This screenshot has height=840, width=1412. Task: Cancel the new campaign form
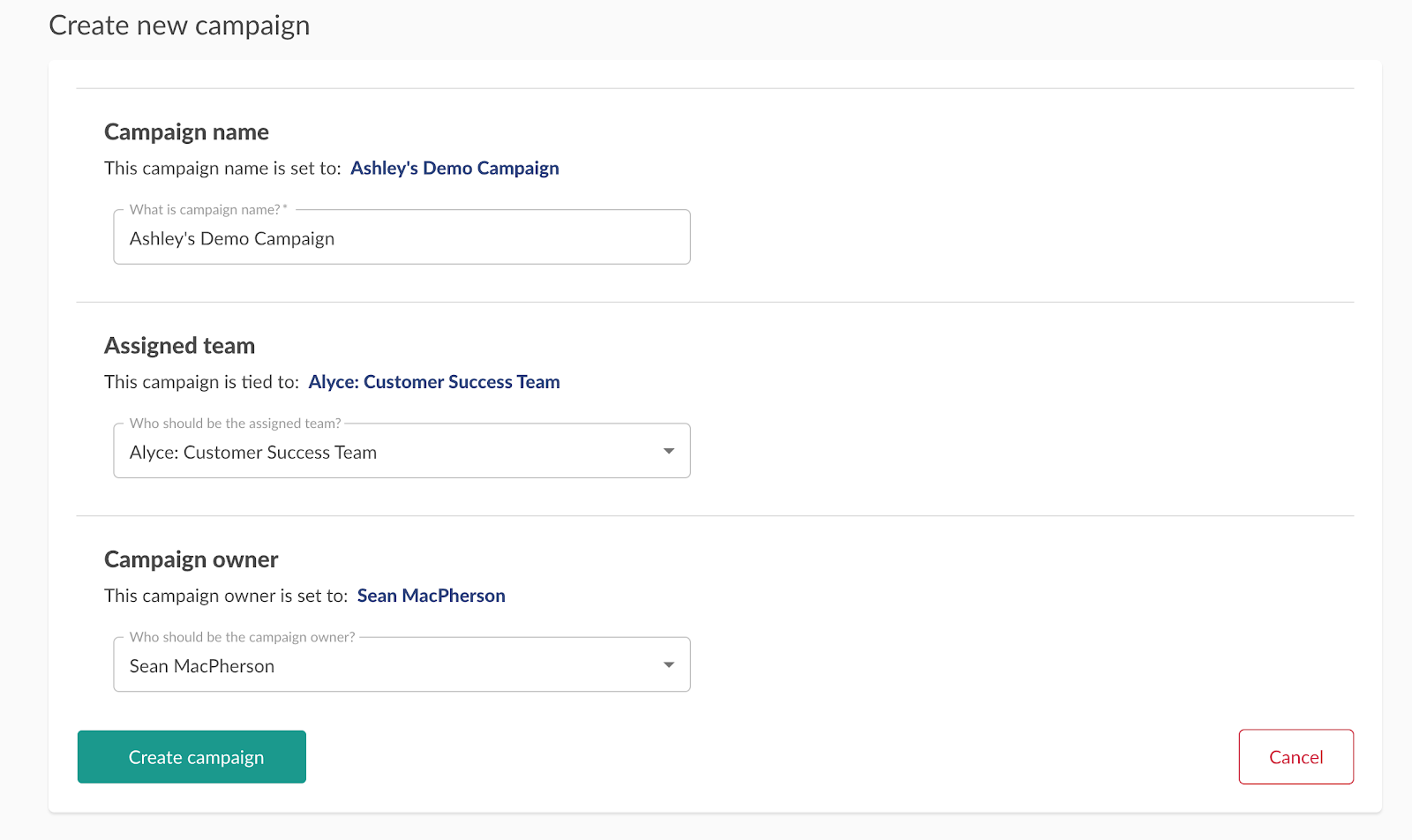coord(1296,757)
